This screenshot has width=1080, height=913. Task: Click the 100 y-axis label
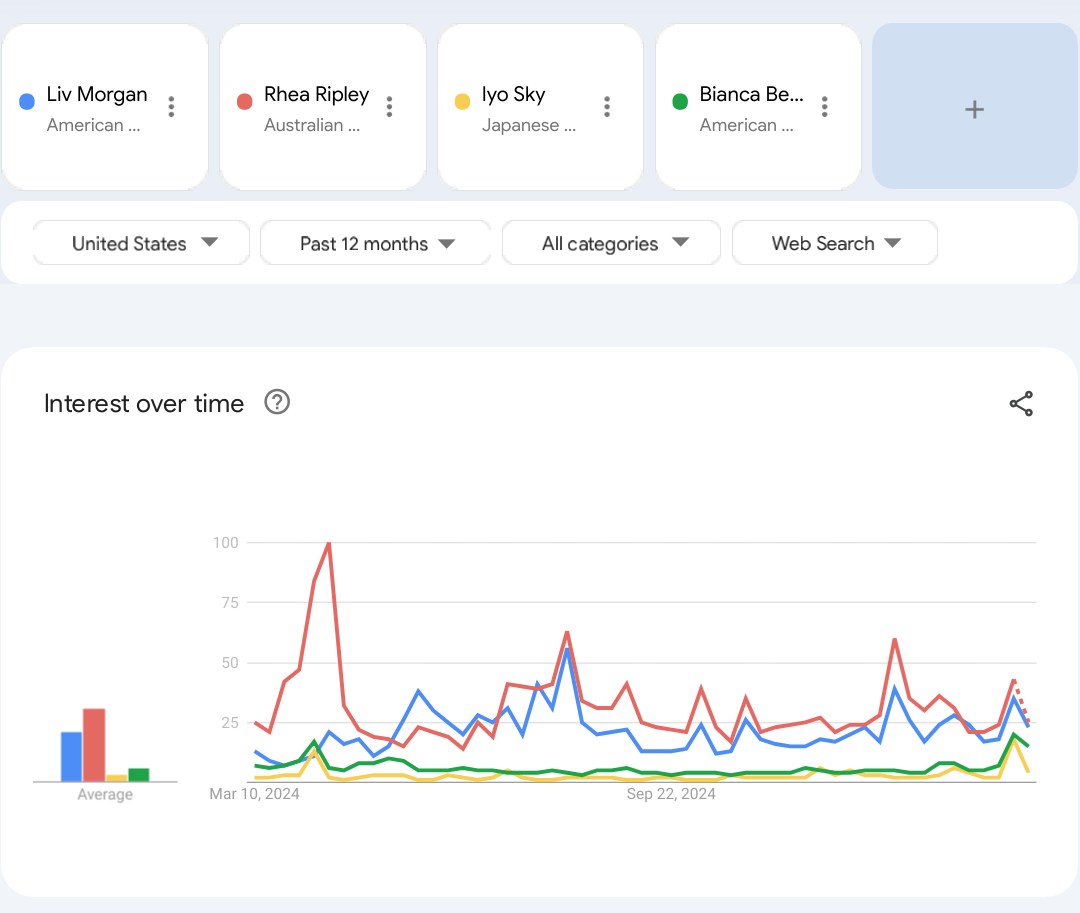(x=225, y=543)
